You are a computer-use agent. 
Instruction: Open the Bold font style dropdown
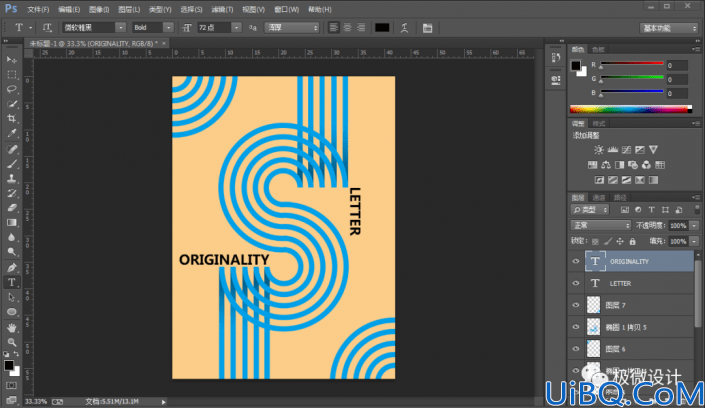click(x=168, y=28)
